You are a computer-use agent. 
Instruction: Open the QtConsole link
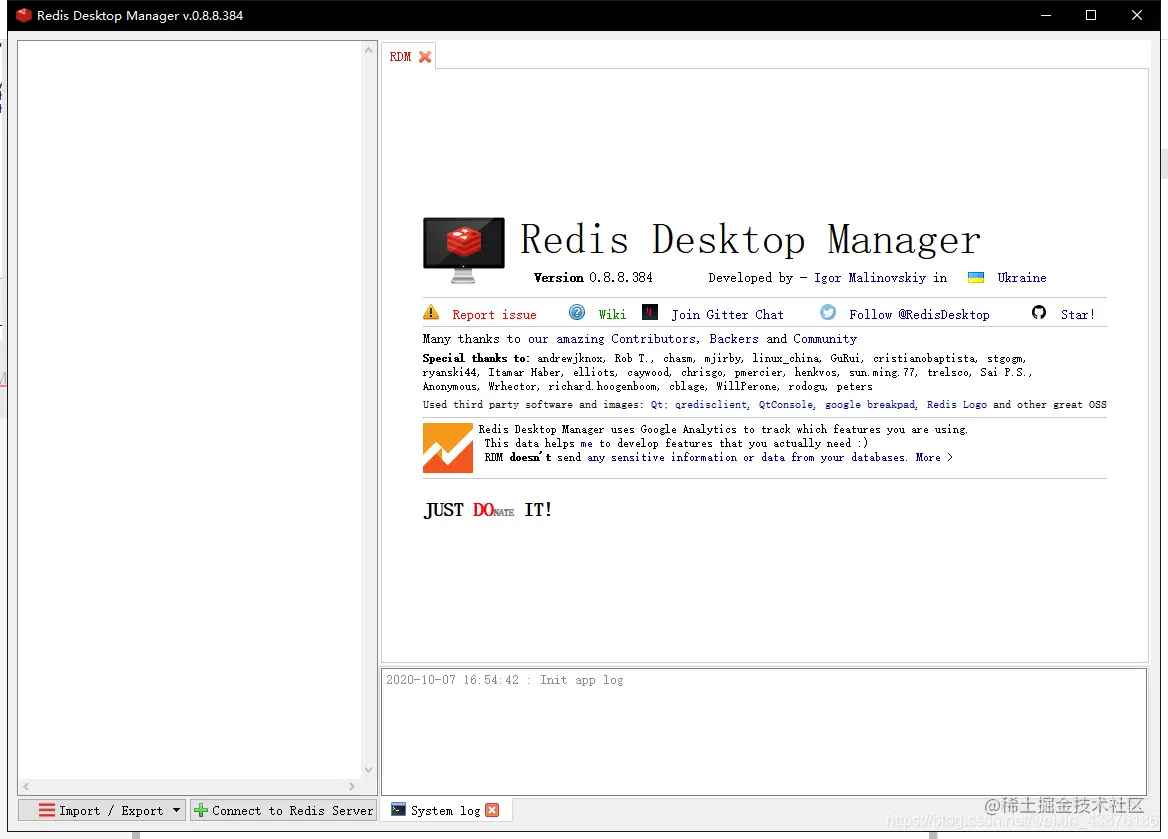pos(787,405)
